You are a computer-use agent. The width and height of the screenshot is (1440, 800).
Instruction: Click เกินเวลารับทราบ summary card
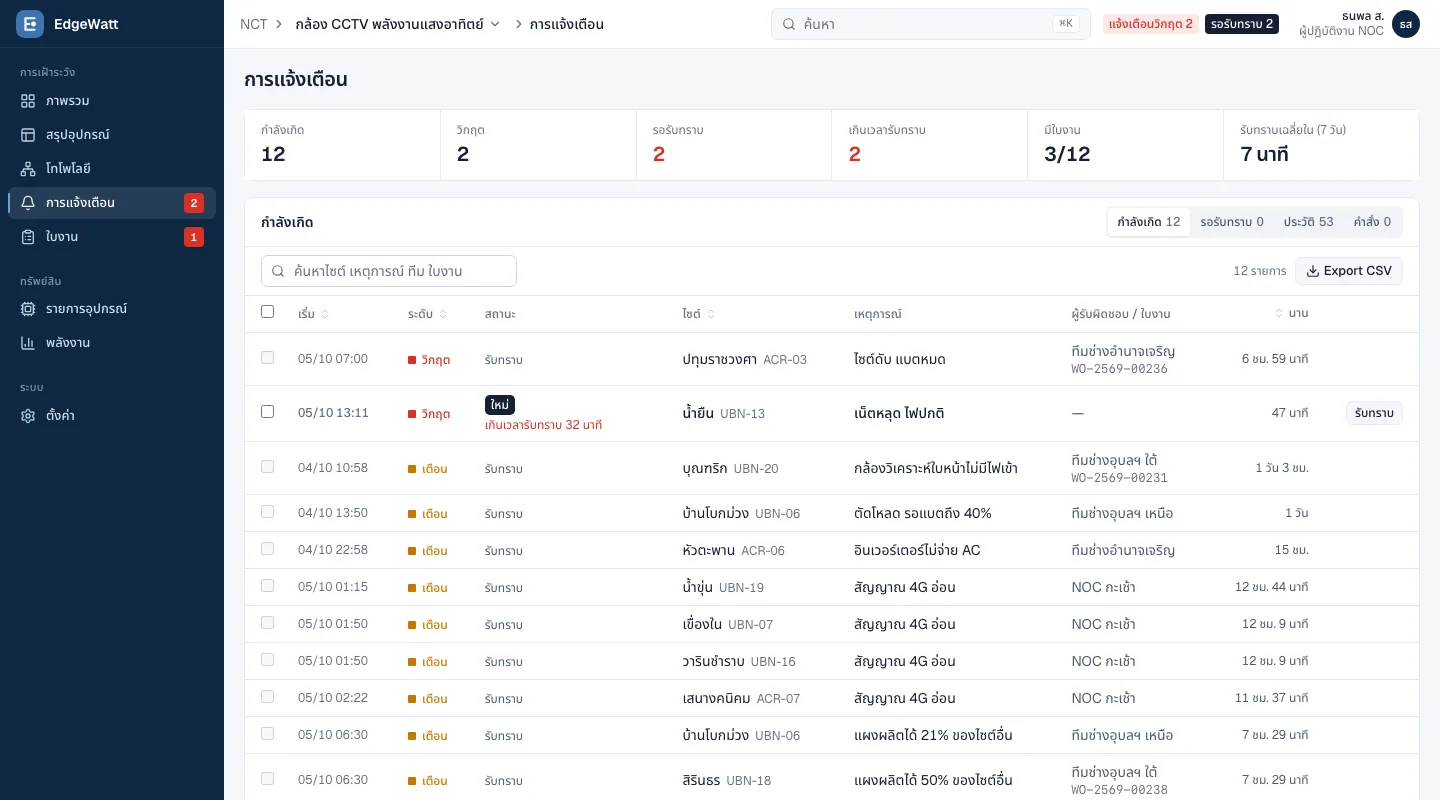coord(930,145)
